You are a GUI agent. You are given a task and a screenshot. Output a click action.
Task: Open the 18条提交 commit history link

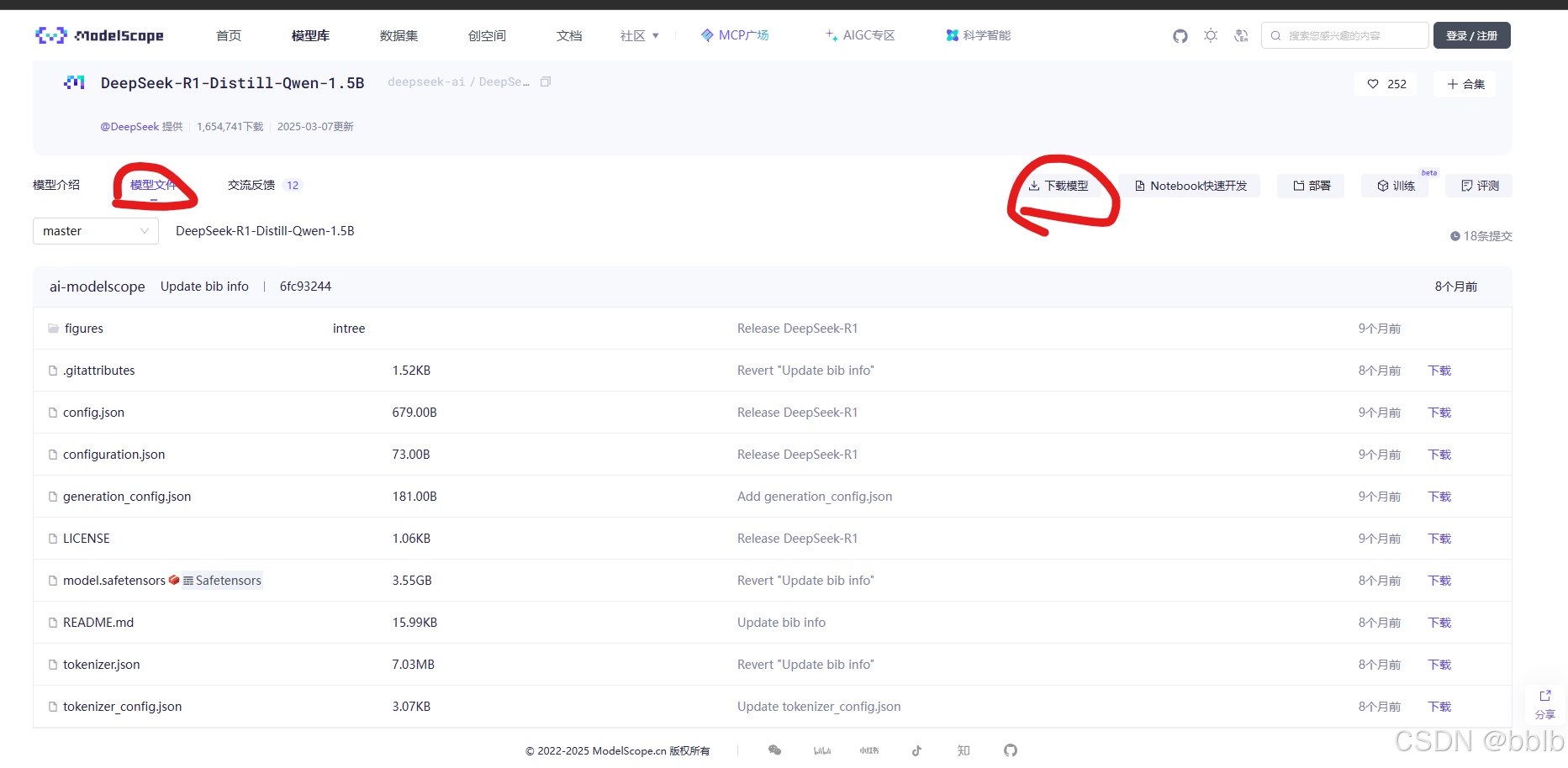(x=1481, y=236)
